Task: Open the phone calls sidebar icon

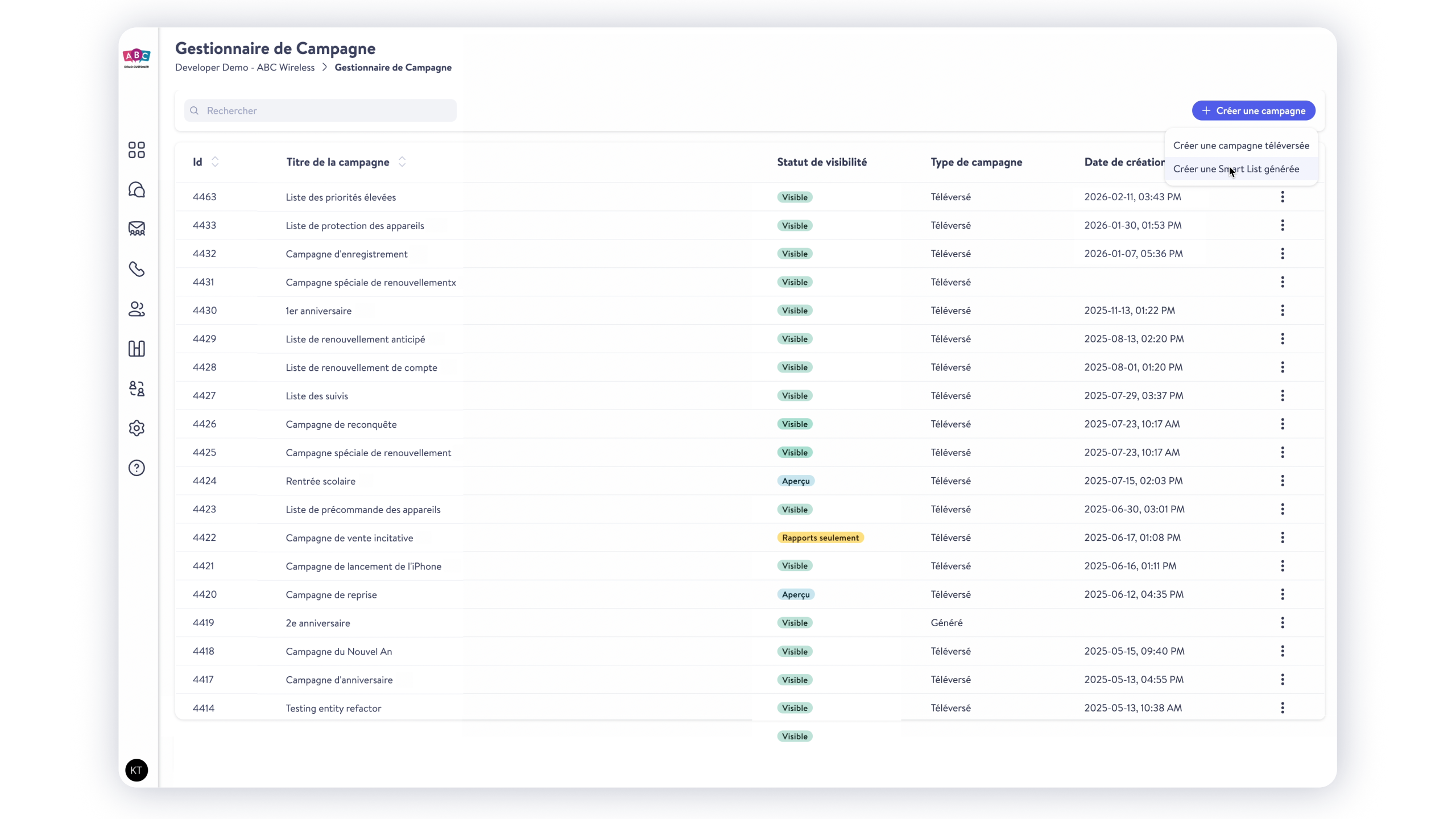Action: coord(136,269)
